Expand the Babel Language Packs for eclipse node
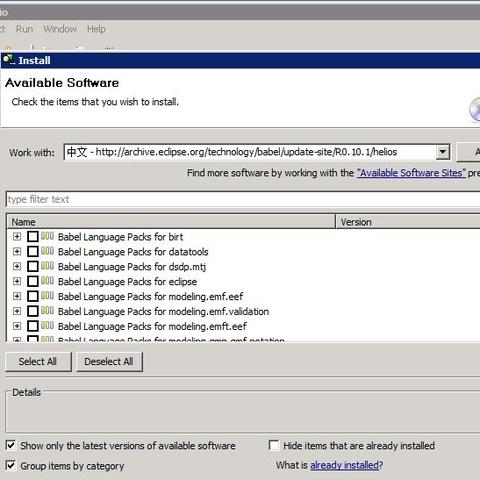480x480 pixels. pyautogui.click(x=17, y=281)
